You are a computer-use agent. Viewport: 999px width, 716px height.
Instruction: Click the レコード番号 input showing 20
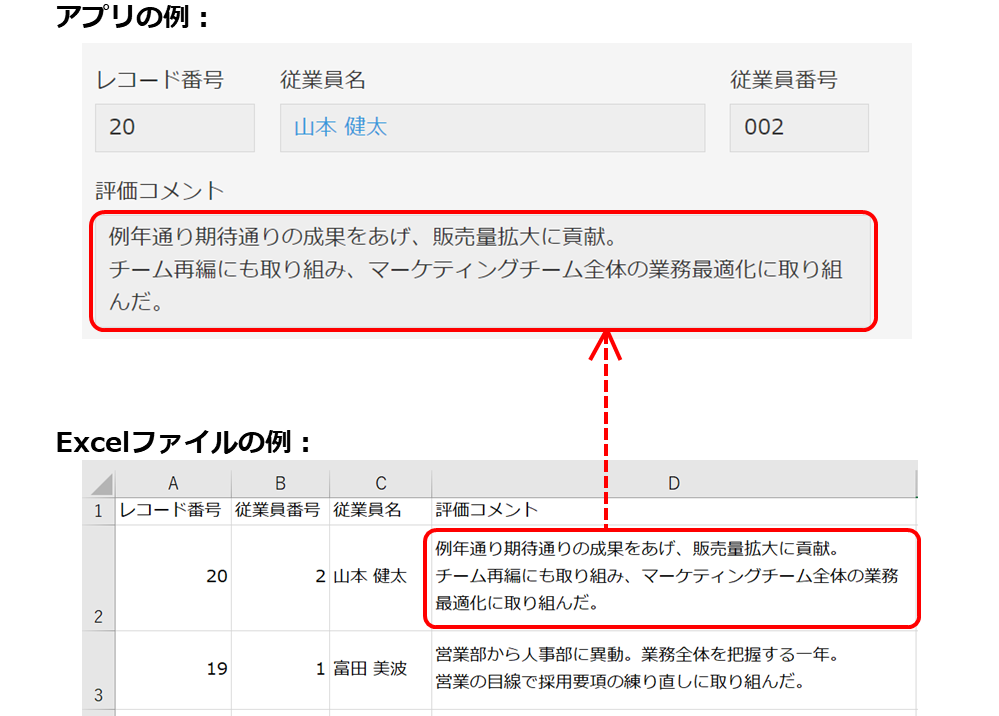coord(174,128)
